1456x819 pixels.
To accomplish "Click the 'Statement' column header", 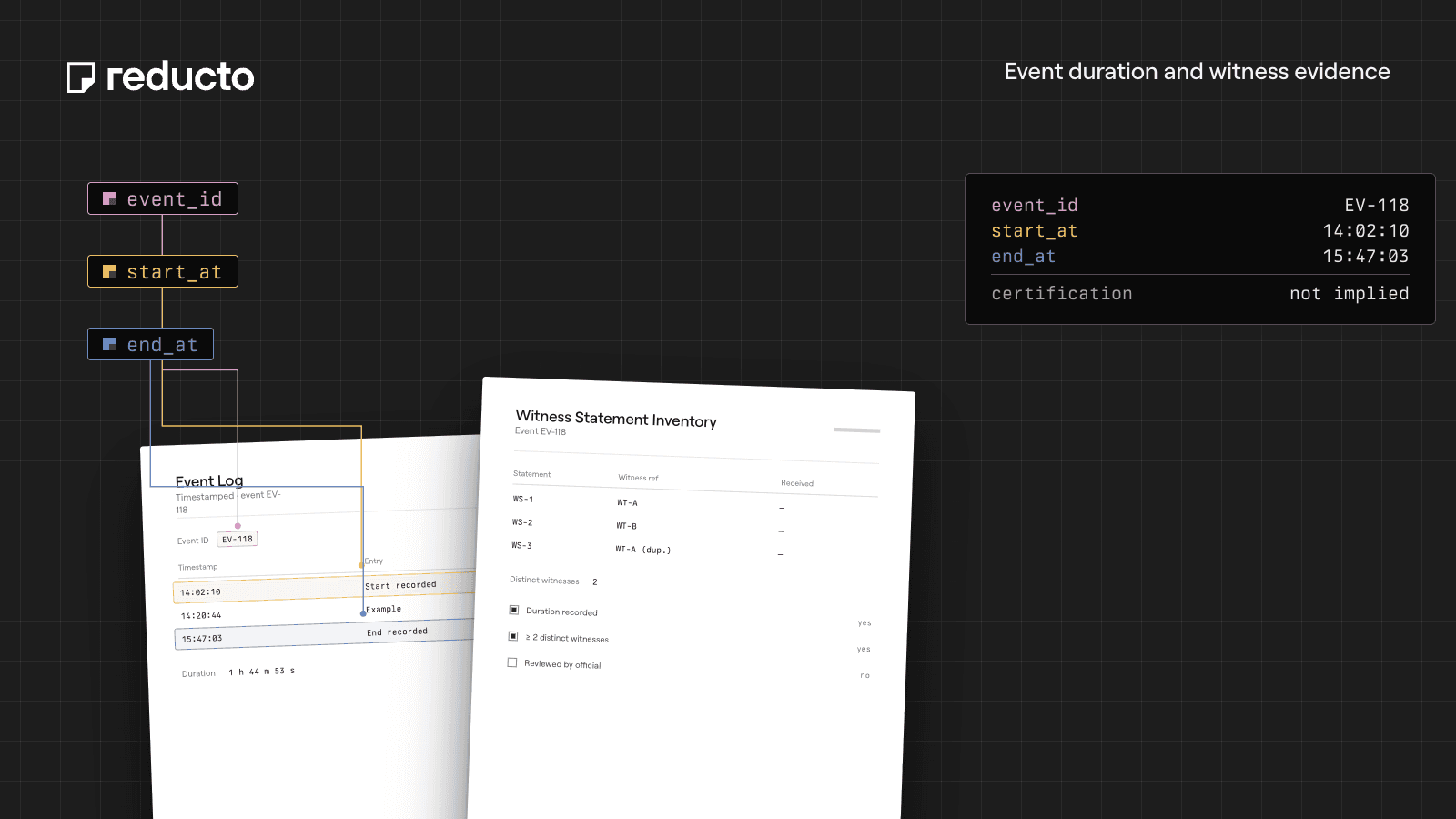I will click(x=531, y=474).
